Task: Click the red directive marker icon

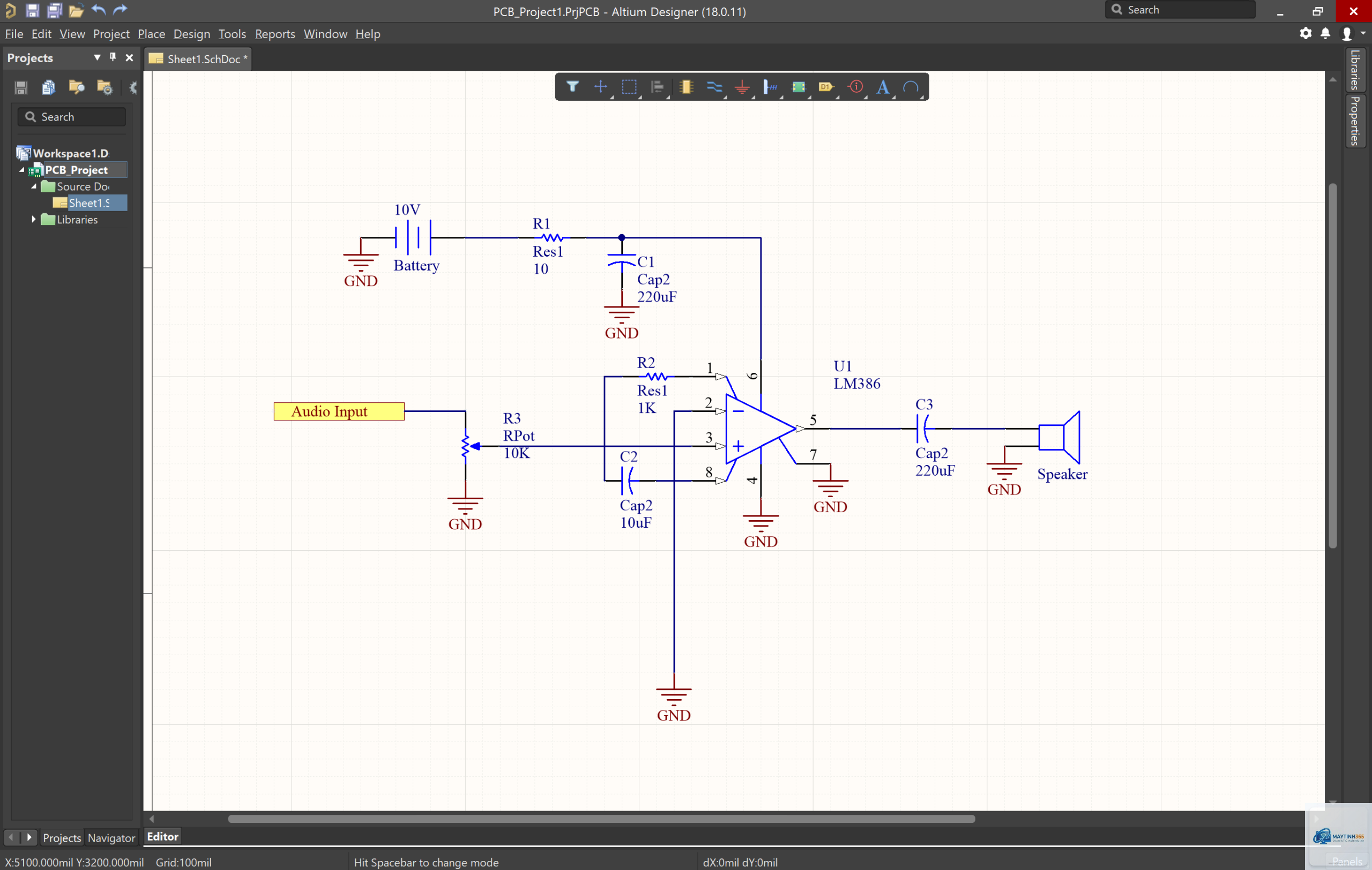Action: (855, 87)
